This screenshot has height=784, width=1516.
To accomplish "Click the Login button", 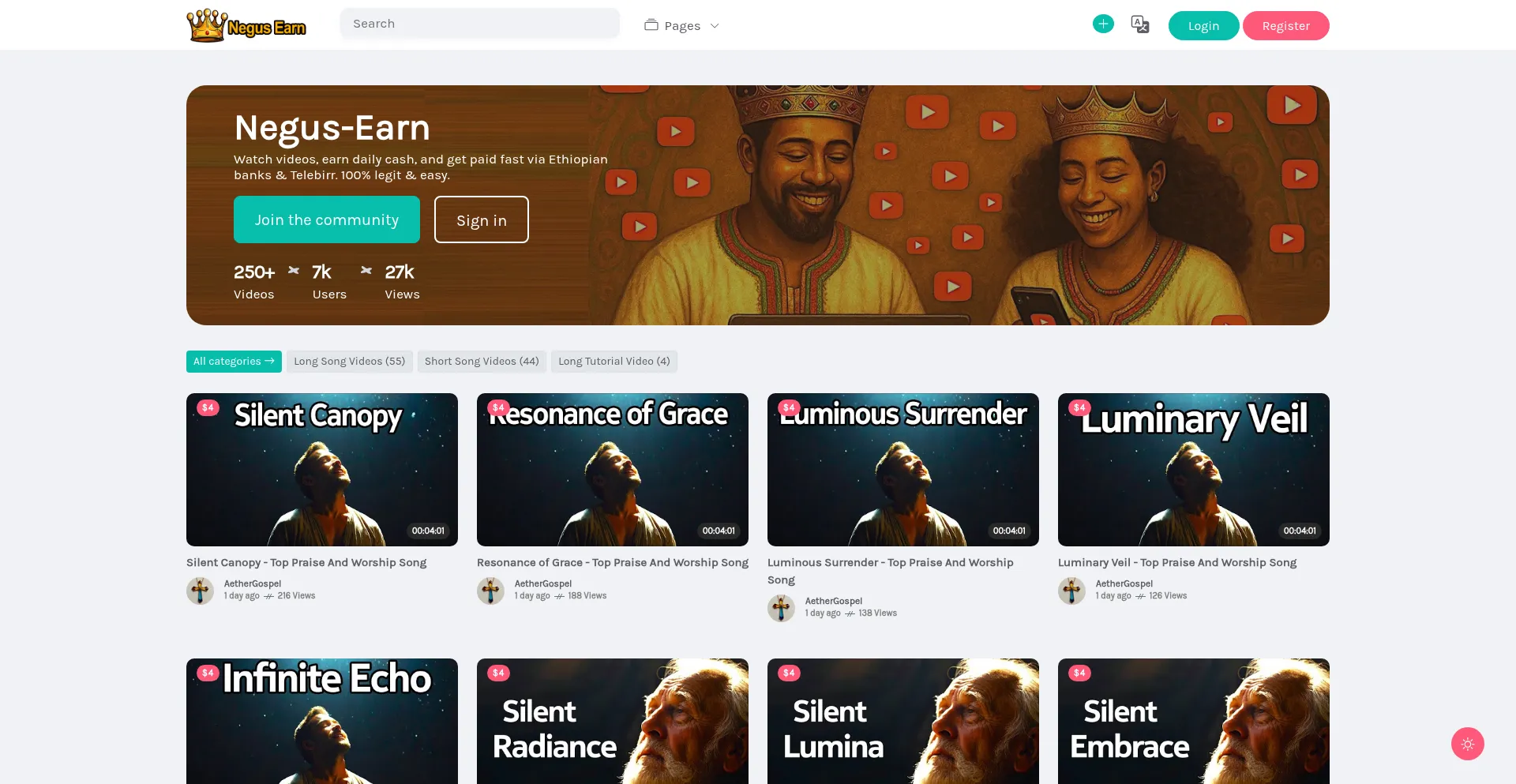I will click(1203, 25).
